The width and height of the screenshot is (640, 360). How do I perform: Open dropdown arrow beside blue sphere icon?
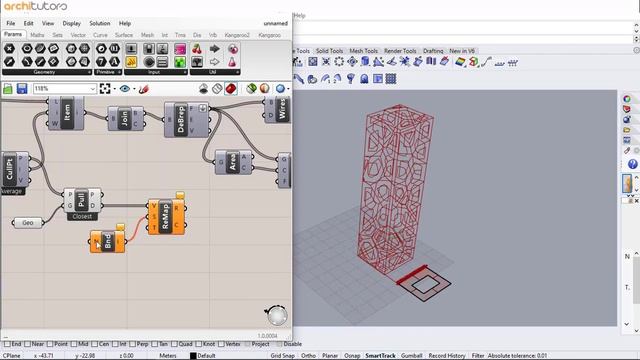[x=288, y=89]
